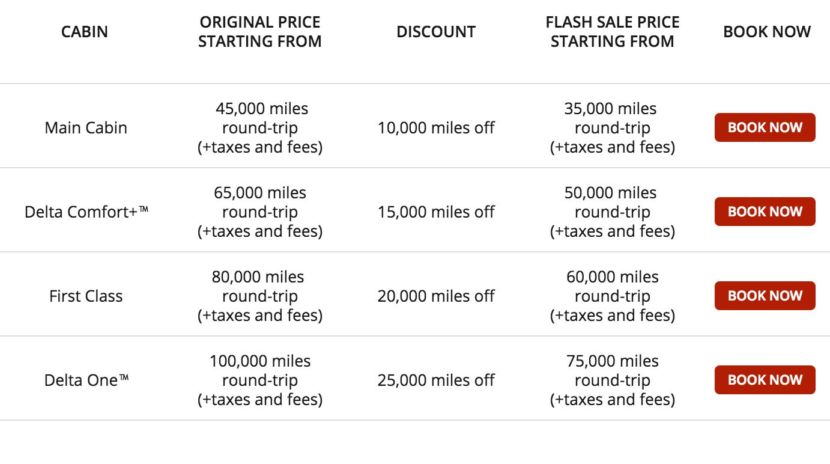Click the BOOK NOW column header text
Screen dimensions: 830x464
pos(766,32)
